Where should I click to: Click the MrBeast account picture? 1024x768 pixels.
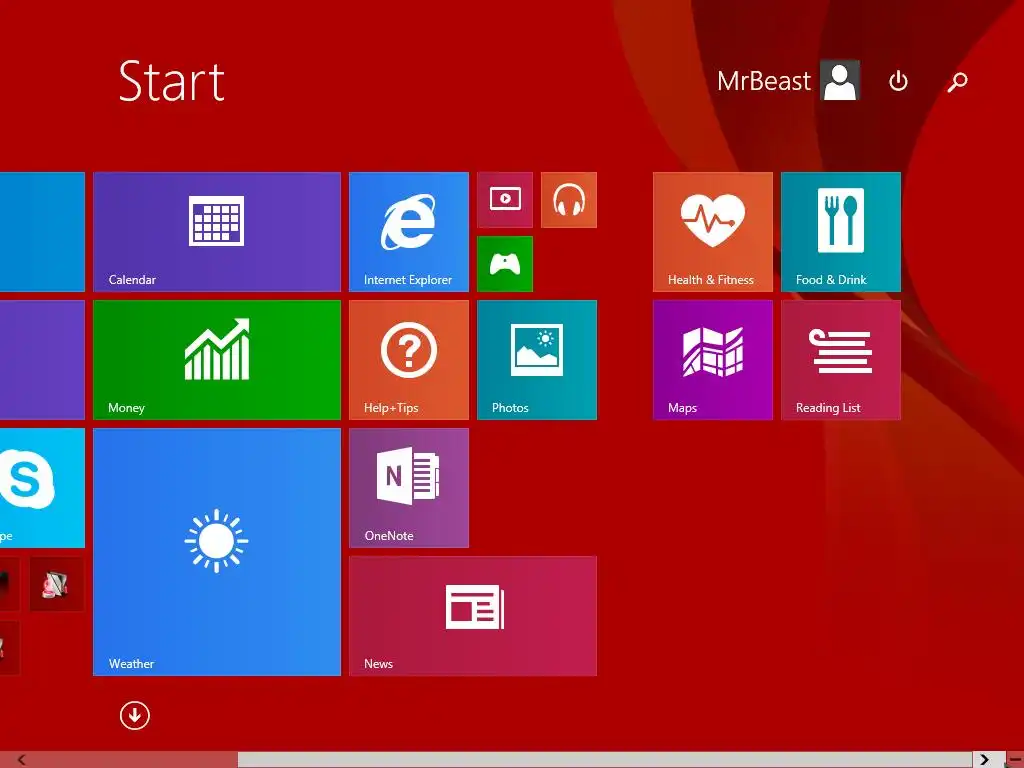click(840, 81)
